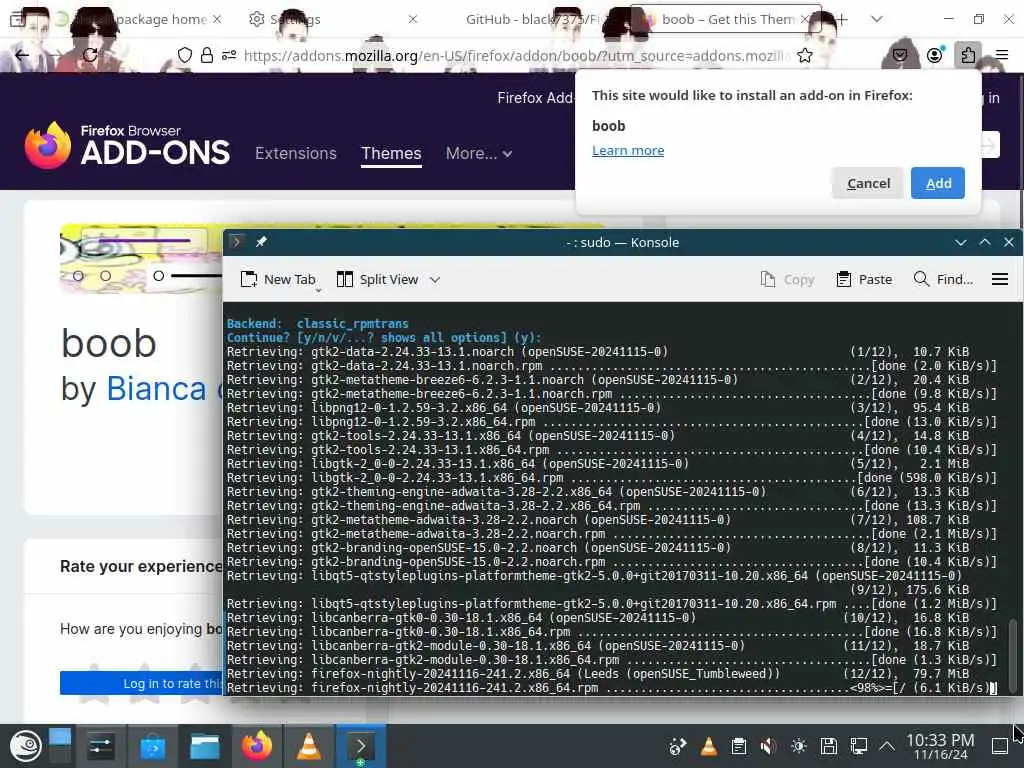
Task: Click the Firefox address bar URL
Action: 516,56
